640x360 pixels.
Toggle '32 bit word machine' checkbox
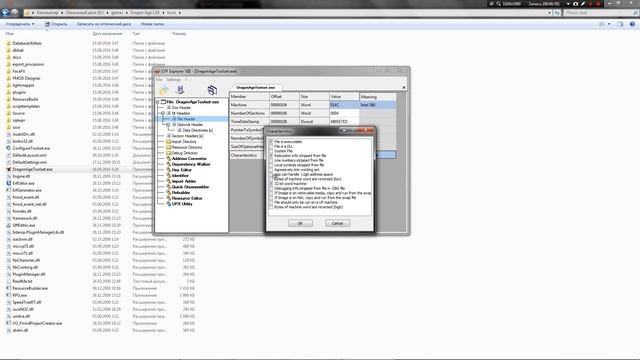pos(271,184)
